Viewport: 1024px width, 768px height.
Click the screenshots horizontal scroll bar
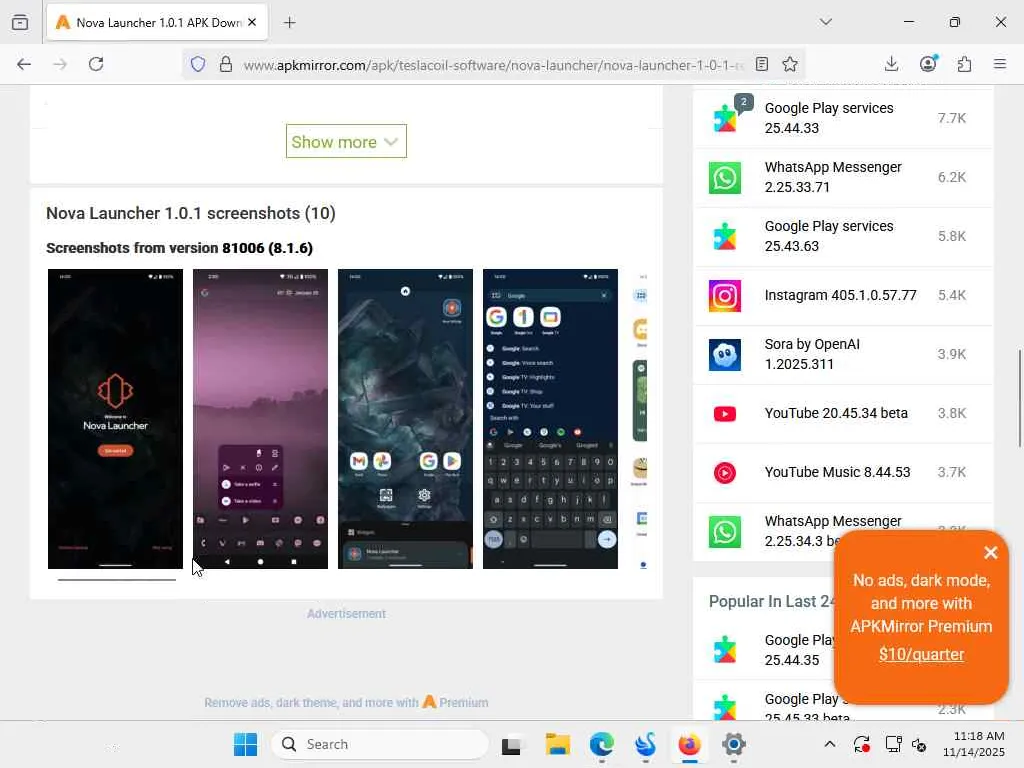pos(117,579)
